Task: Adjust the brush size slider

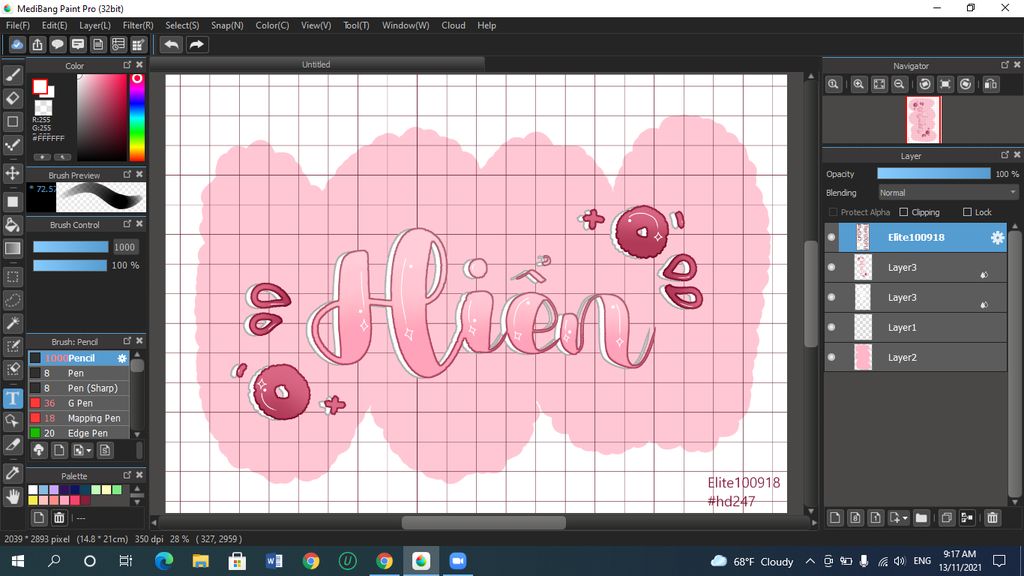Action: point(71,247)
